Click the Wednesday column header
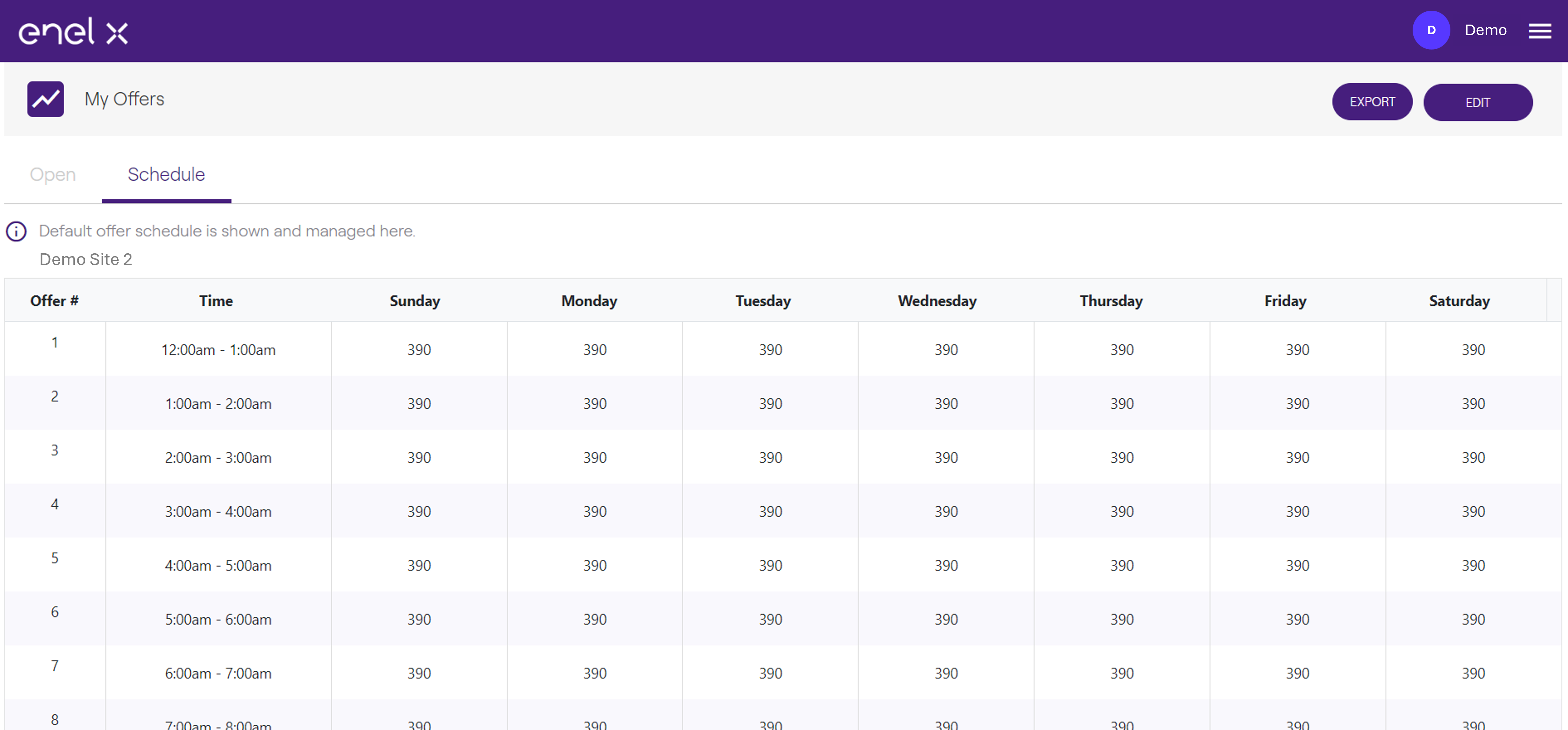1568x730 pixels. [x=937, y=301]
